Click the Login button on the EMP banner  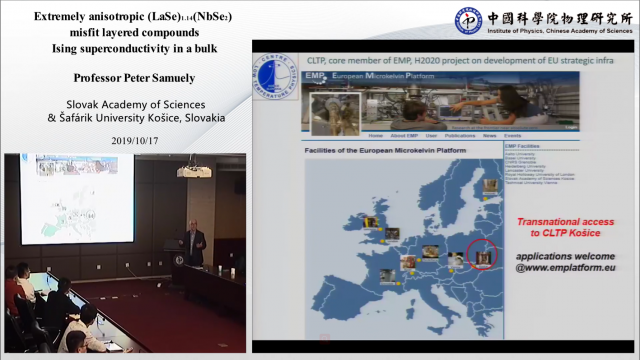click(x=571, y=127)
